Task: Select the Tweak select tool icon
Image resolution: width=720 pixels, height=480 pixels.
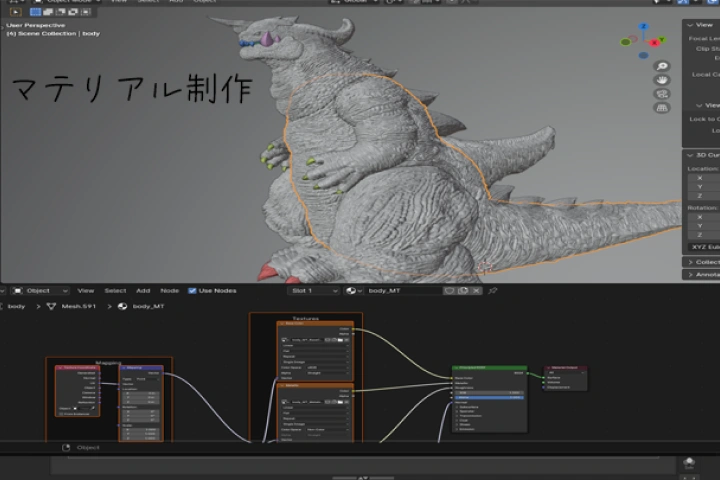Action: (x=16, y=12)
